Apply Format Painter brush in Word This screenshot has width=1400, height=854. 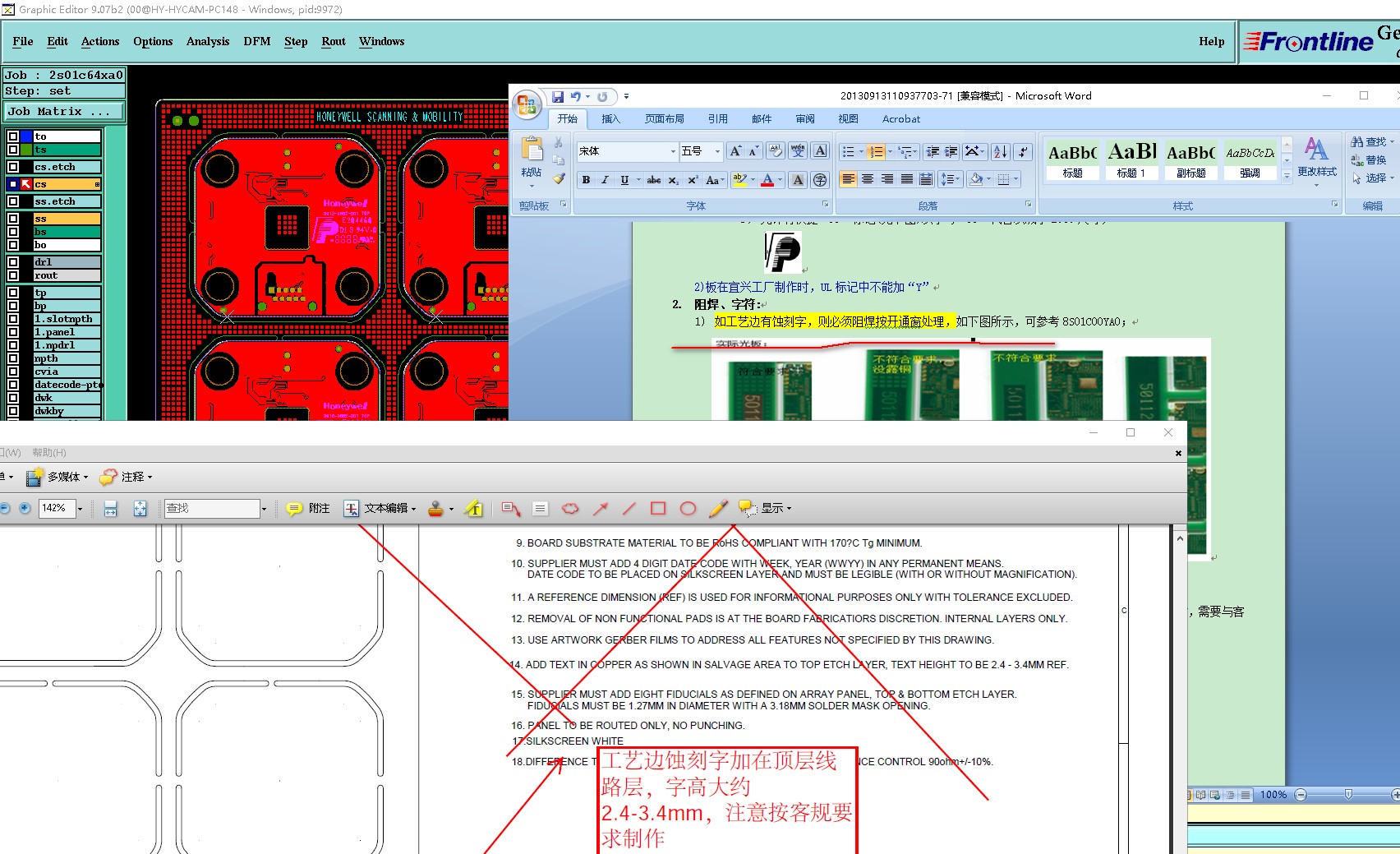click(x=559, y=178)
